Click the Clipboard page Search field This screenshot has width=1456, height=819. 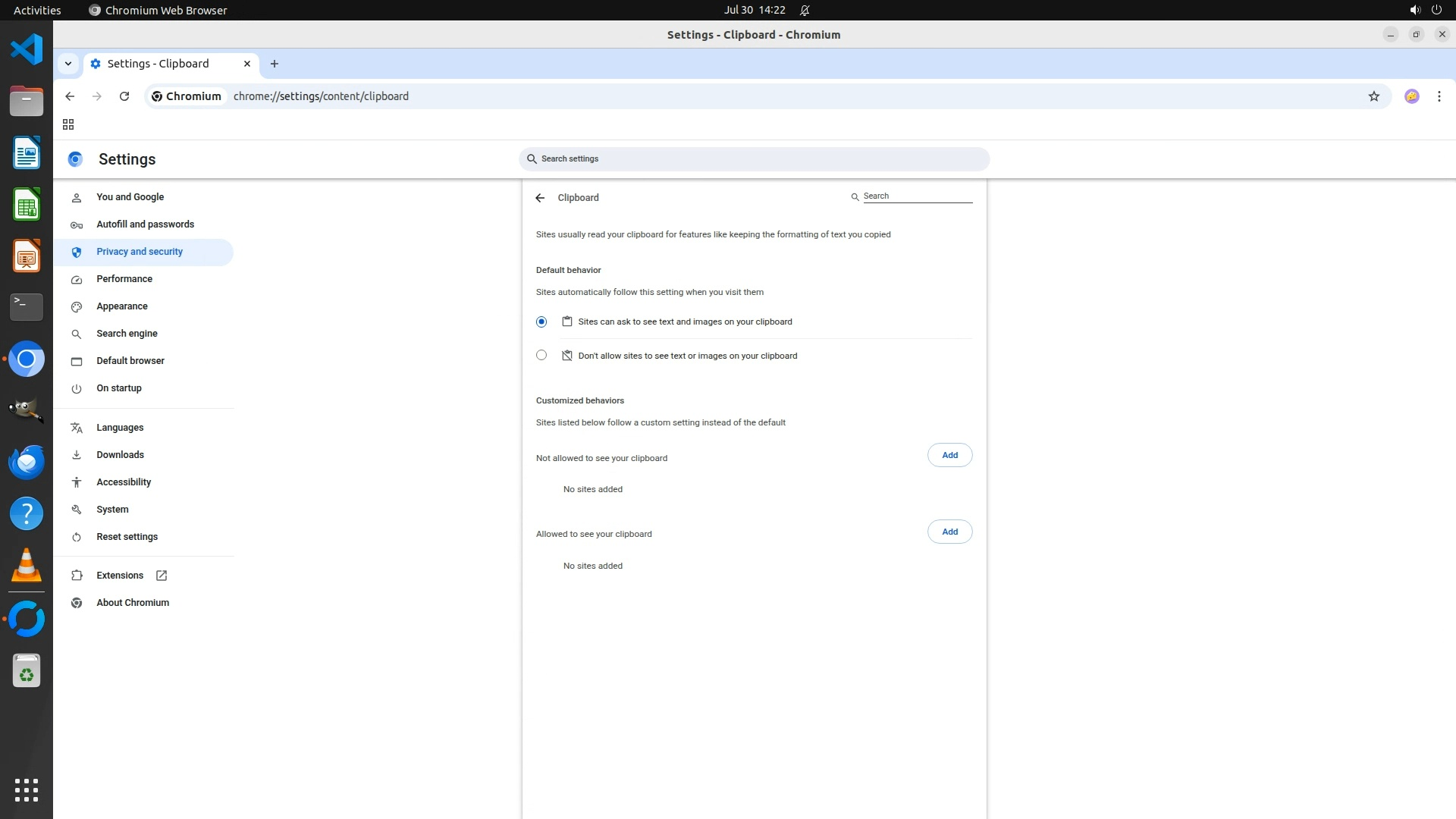pos(916,196)
